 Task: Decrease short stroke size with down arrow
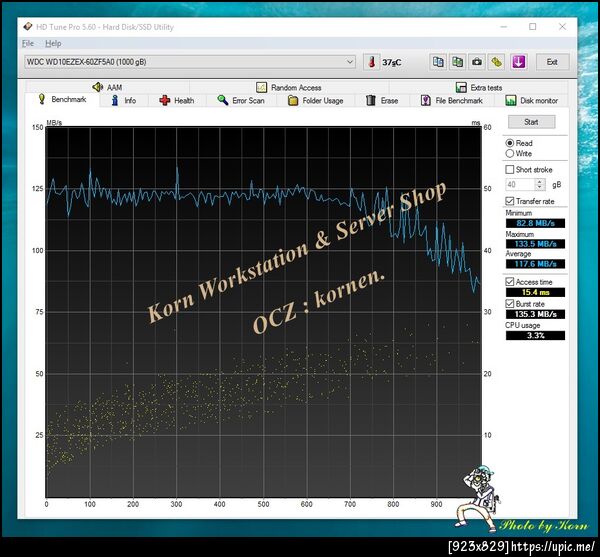[x=540, y=187]
